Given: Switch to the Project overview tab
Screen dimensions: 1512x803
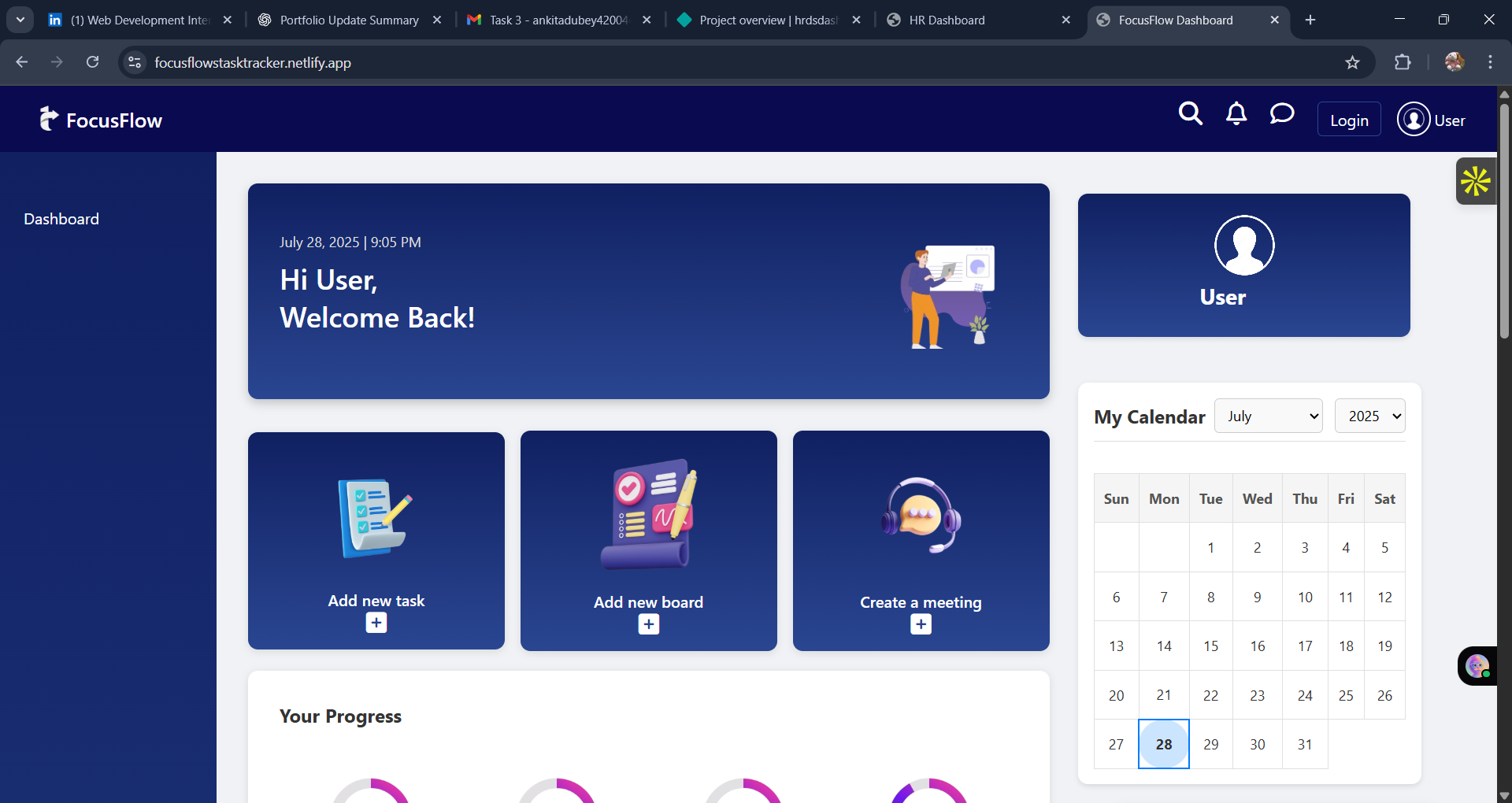Looking at the screenshot, I should tap(769, 20).
